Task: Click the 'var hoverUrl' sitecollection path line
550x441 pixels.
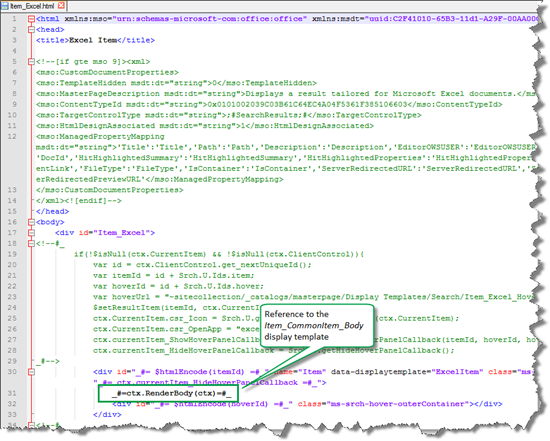Action: click(314, 297)
